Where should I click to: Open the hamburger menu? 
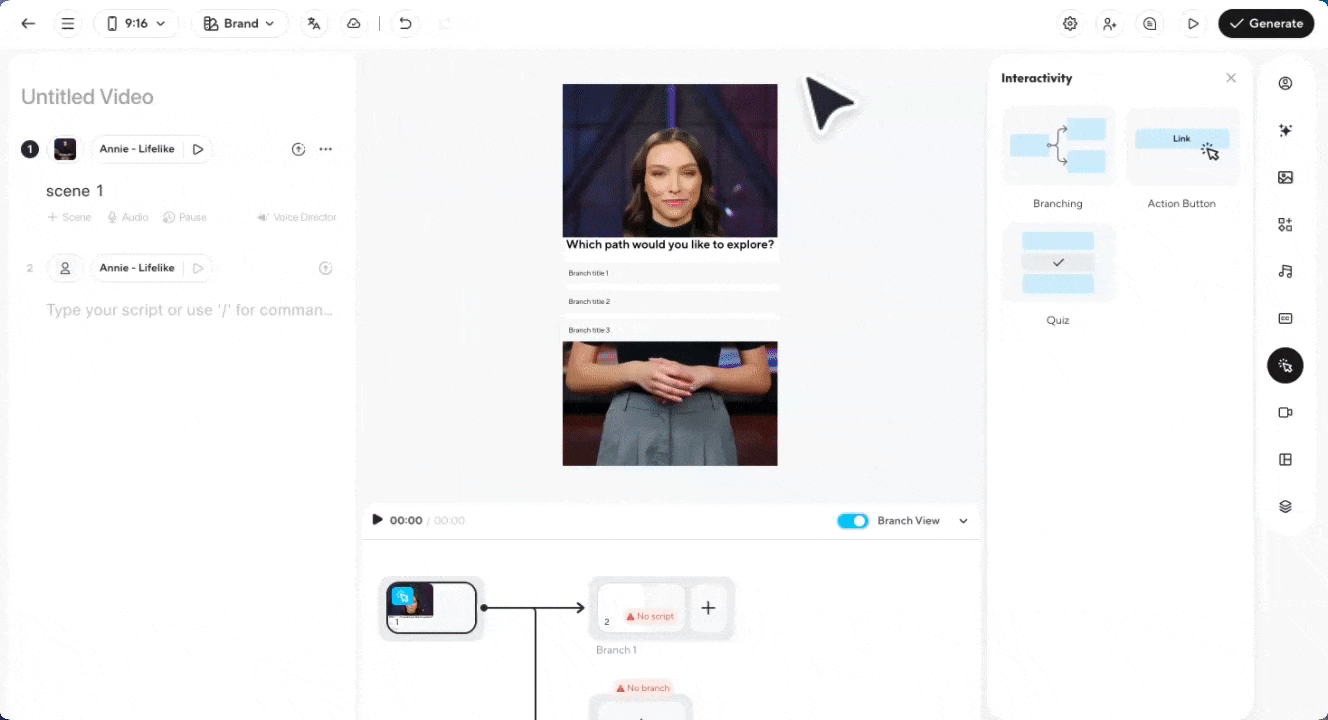tap(68, 23)
